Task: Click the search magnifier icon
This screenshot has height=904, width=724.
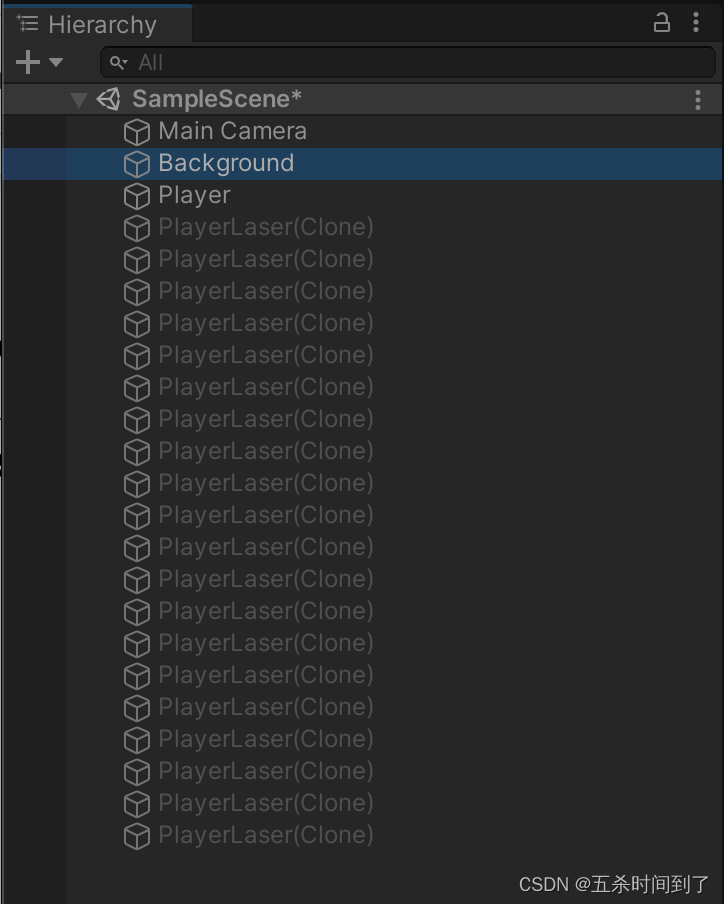Action: point(119,62)
